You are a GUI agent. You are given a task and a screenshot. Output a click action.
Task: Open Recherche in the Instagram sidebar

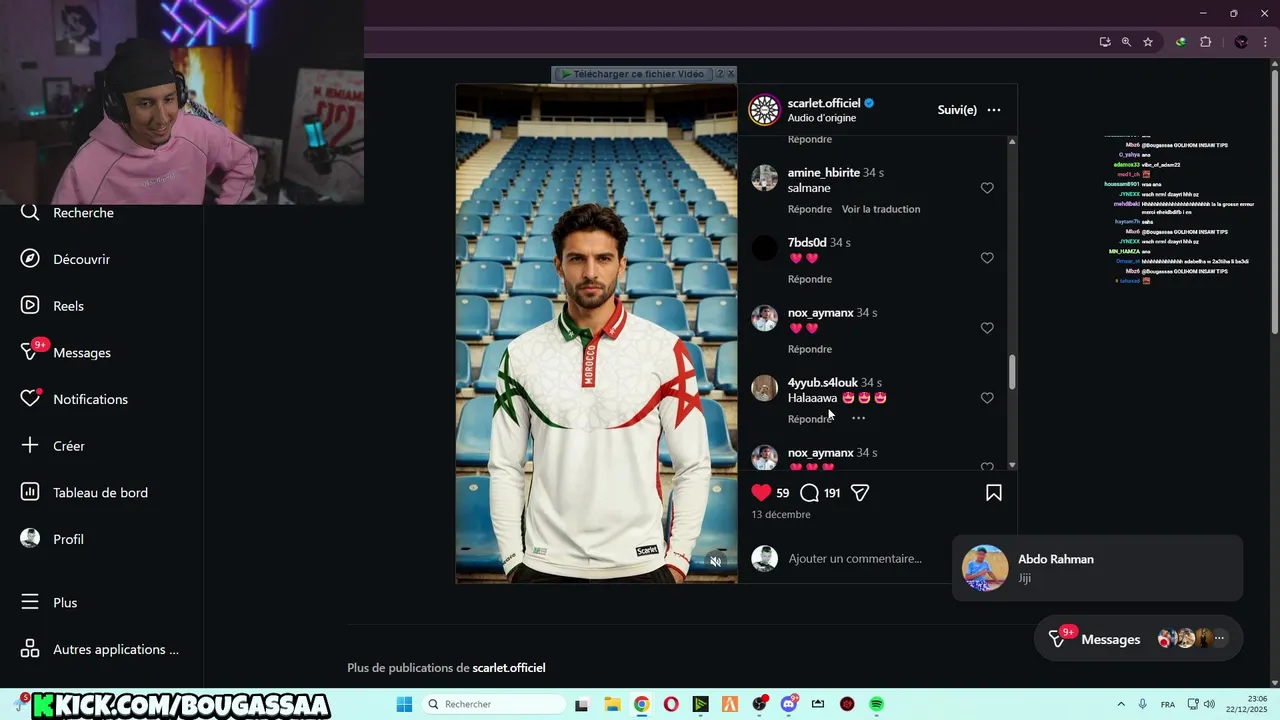68,213
